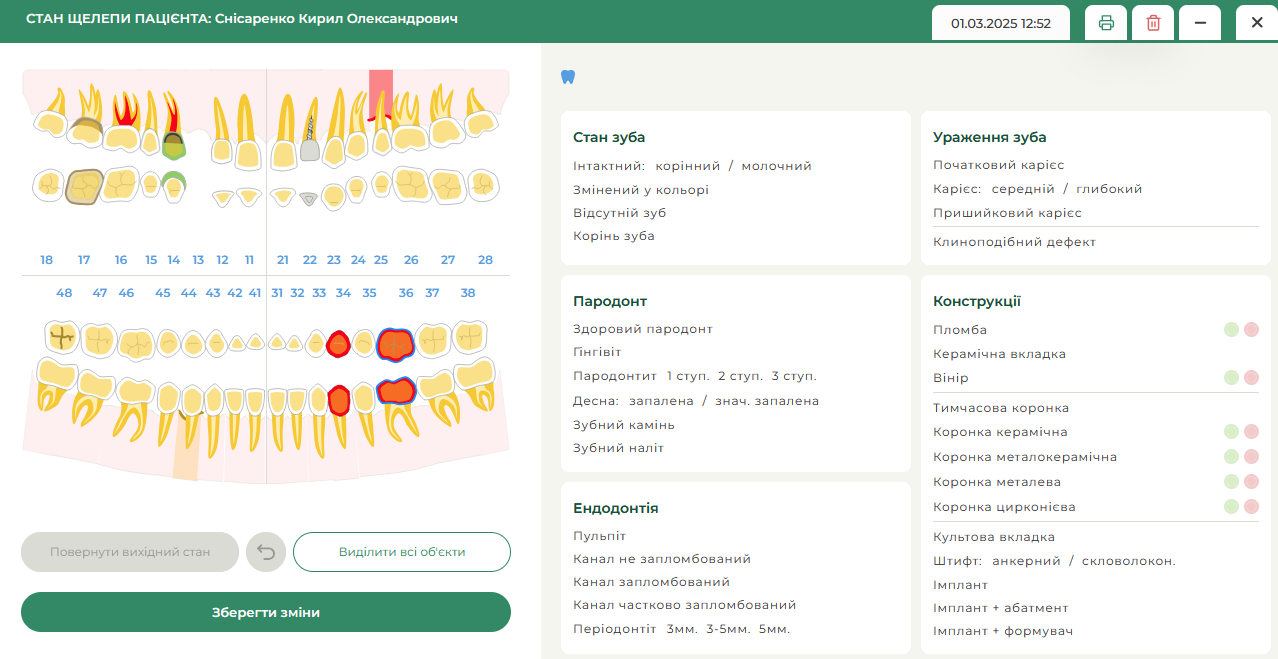The image size is (1278, 659).
Task: Click the undo arrow button
Action: pyautogui.click(x=266, y=552)
